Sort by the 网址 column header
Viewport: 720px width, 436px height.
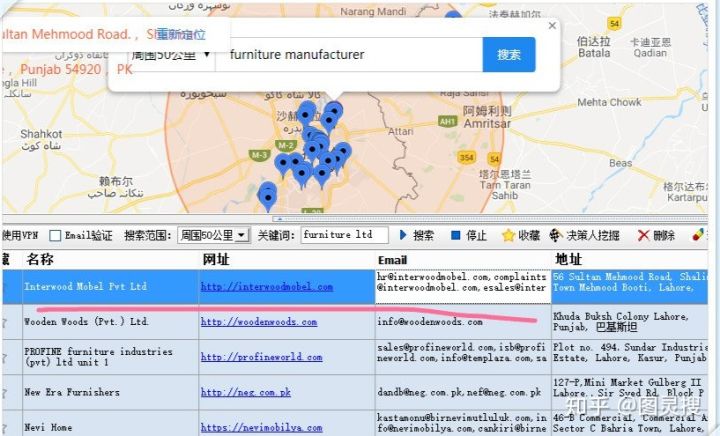pos(287,259)
